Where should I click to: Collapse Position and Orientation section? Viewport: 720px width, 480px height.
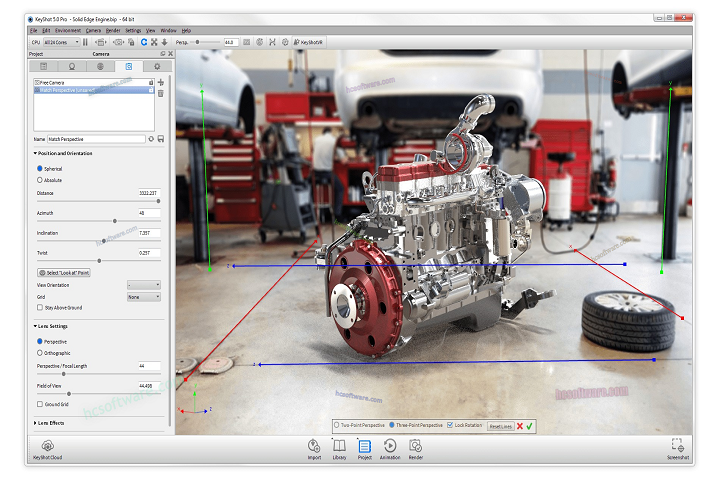[35, 153]
